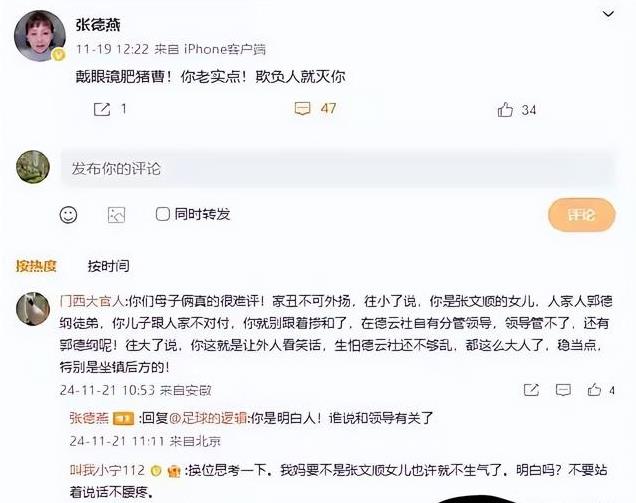The image size is (636, 503).
Task: Attach an image to the comment
Action: (116, 215)
